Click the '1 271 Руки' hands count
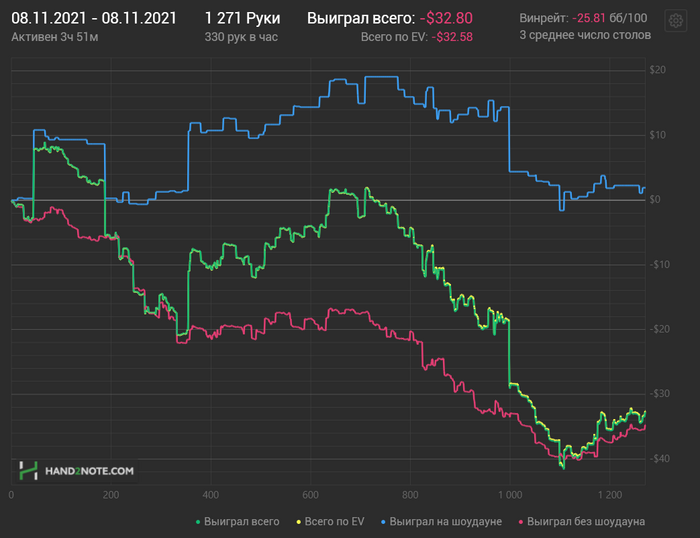 point(242,18)
